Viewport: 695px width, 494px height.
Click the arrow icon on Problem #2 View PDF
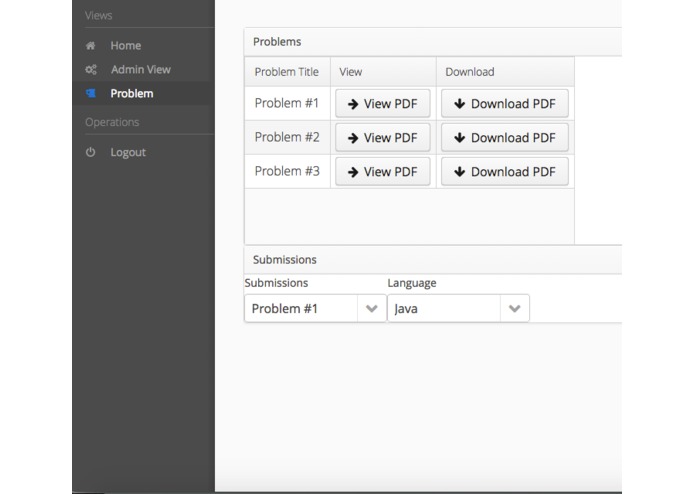353,138
